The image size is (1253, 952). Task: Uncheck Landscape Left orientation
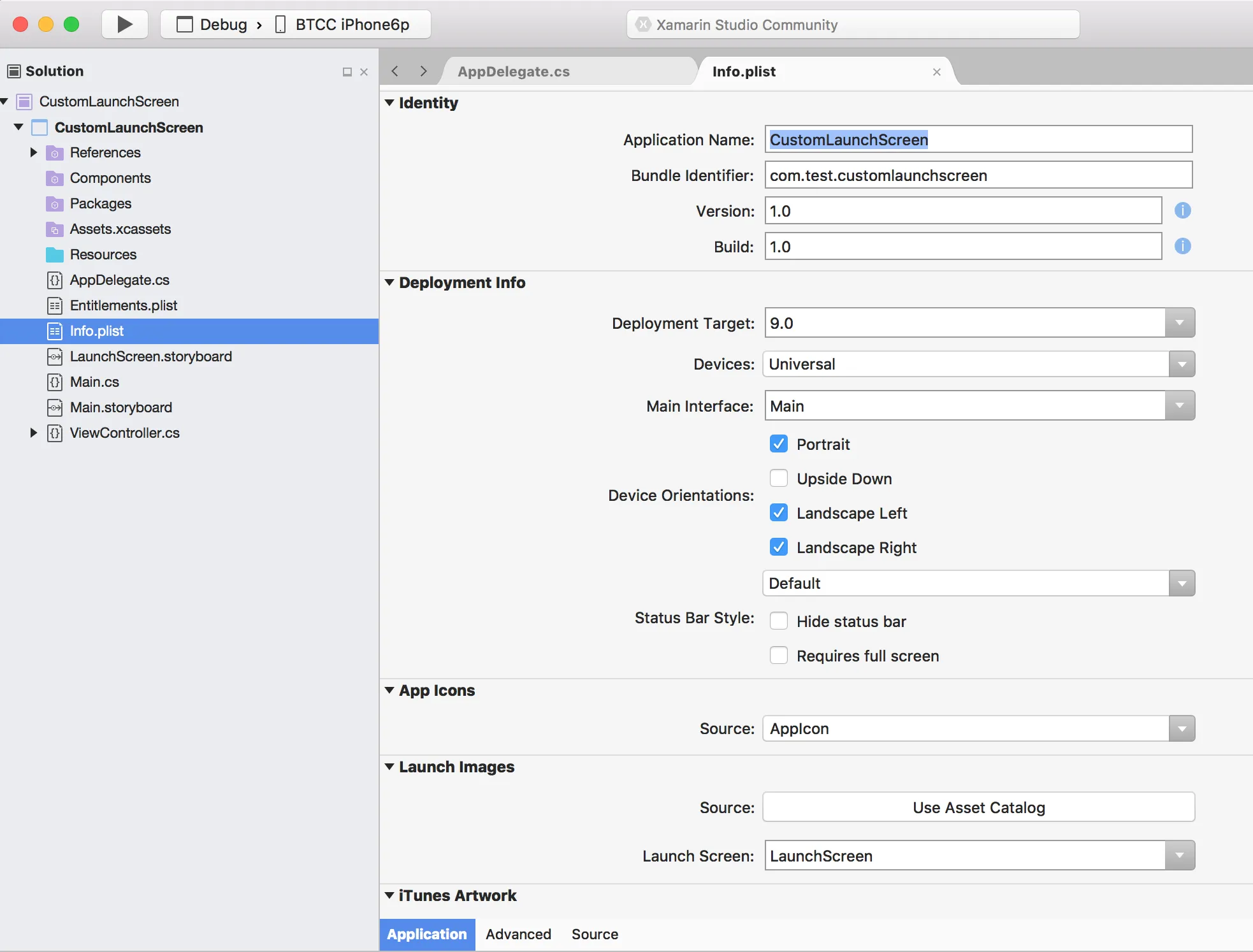(x=779, y=513)
